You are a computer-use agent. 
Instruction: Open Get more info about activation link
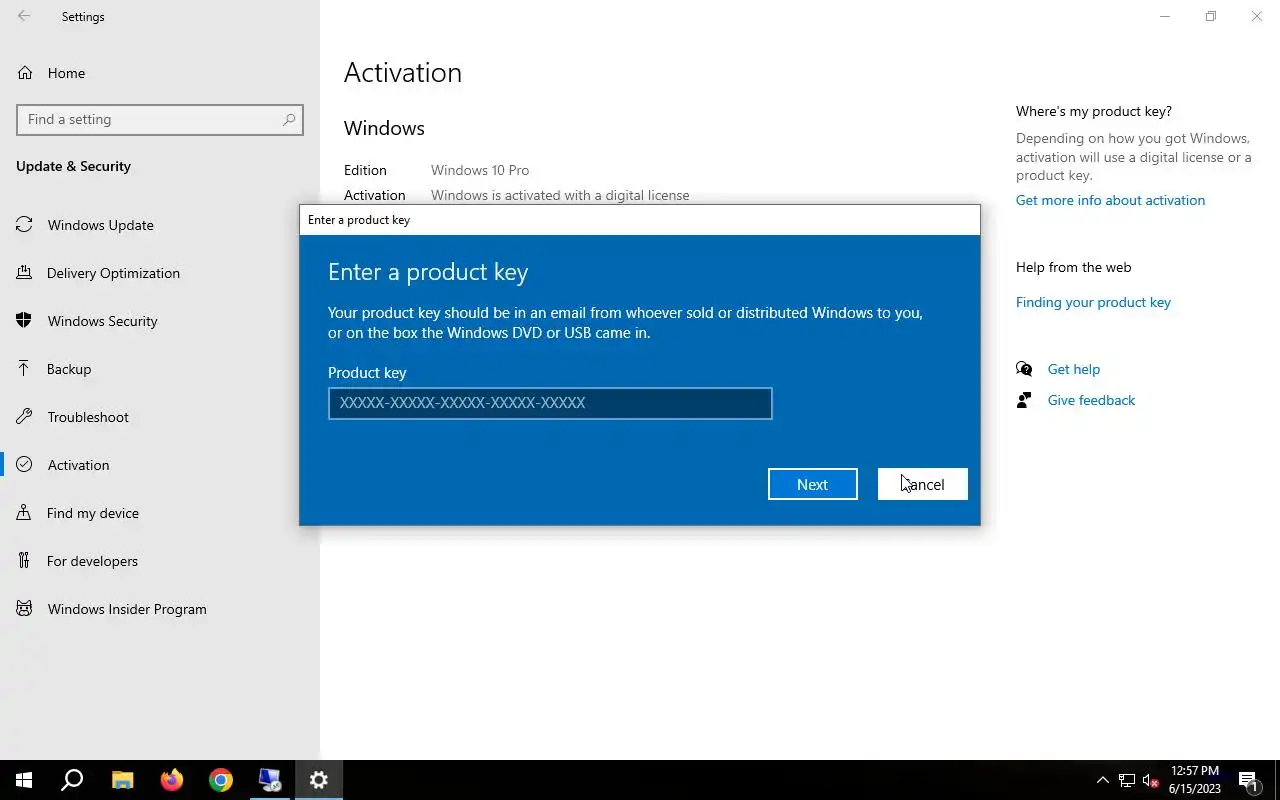1110,200
